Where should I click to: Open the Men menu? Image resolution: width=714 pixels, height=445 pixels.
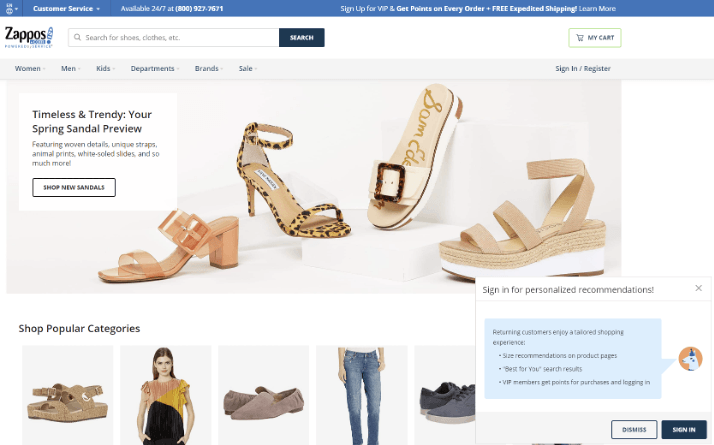[71, 68]
